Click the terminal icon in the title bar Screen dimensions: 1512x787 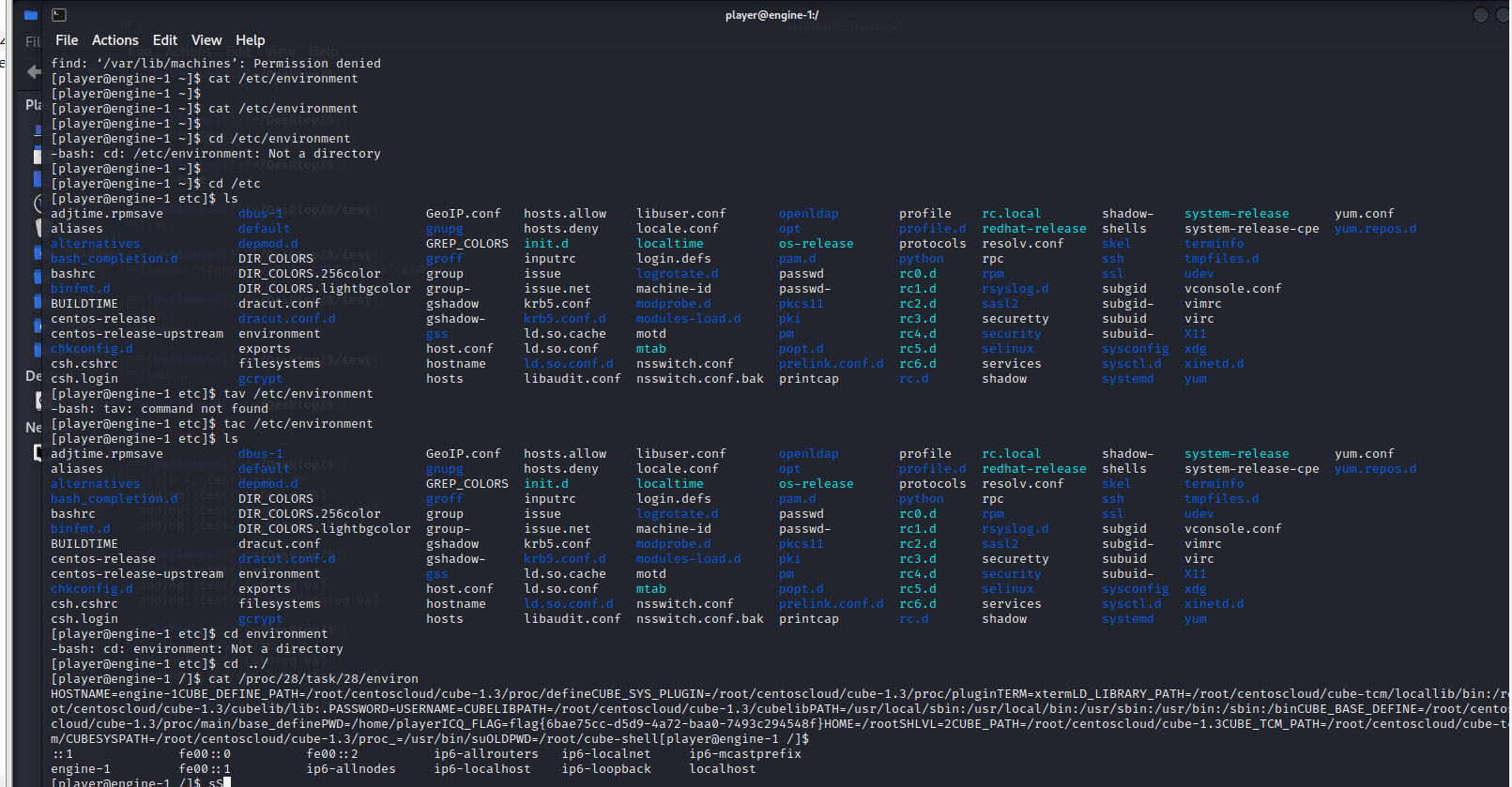pos(59,15)
